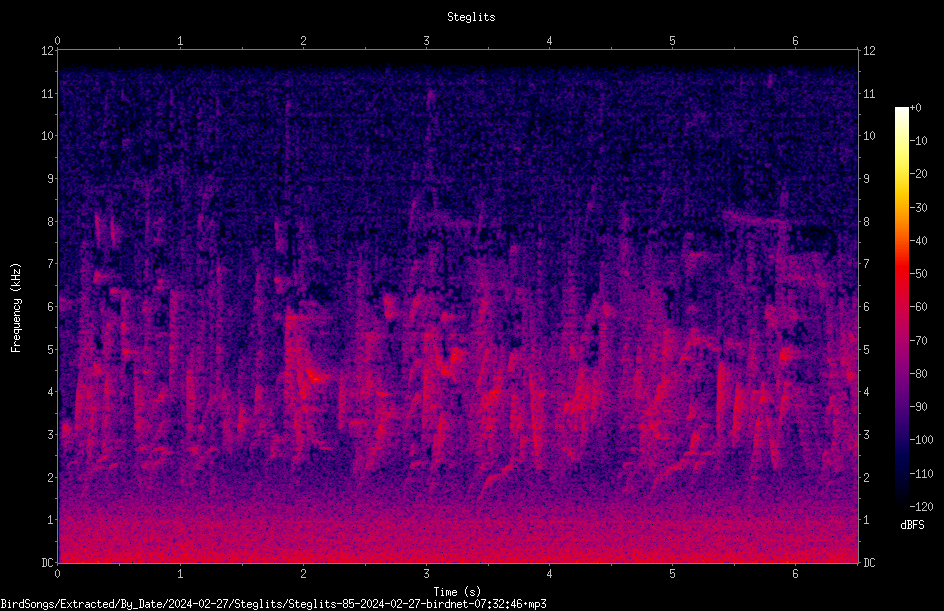This screenshot has width=944, height=611.
Task: Click the file path text at the bottom
Action: click(273, 604)
